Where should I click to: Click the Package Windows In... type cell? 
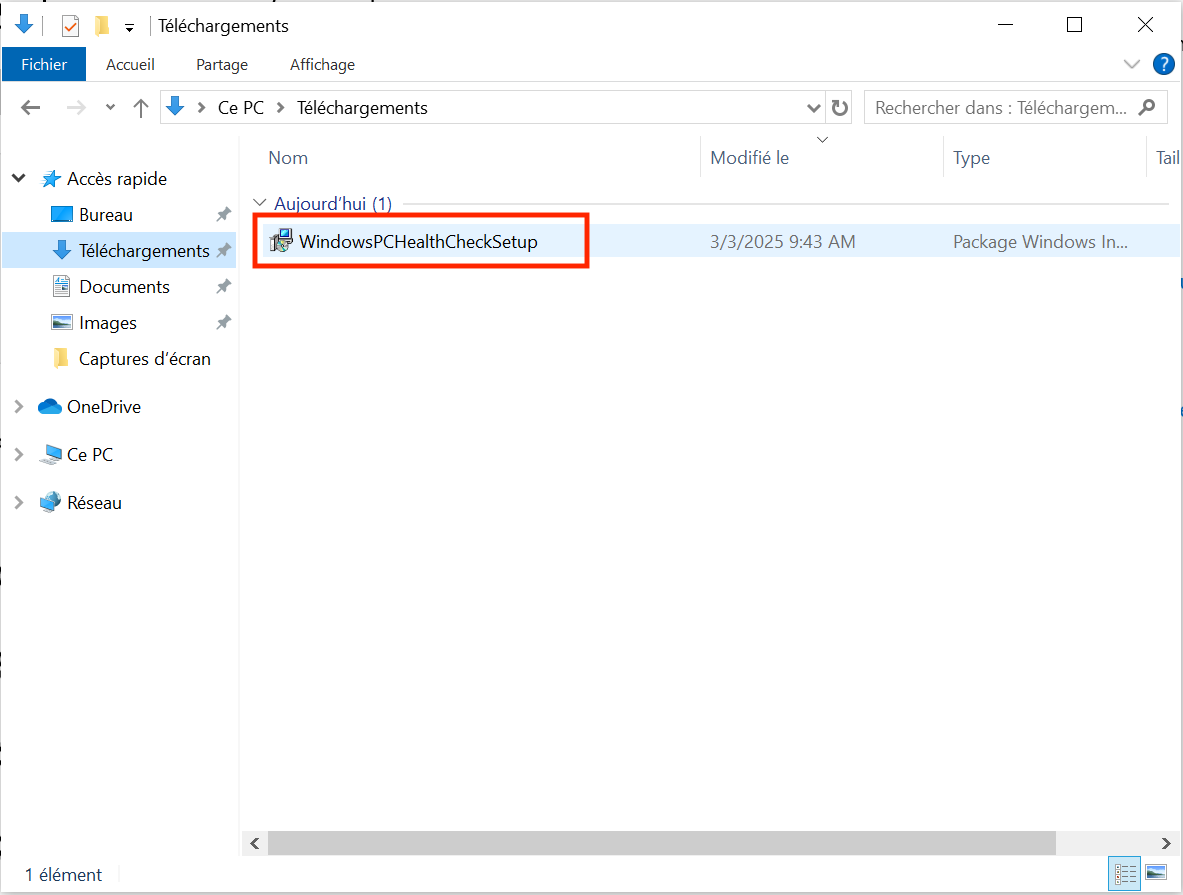tap(1040, 241)
